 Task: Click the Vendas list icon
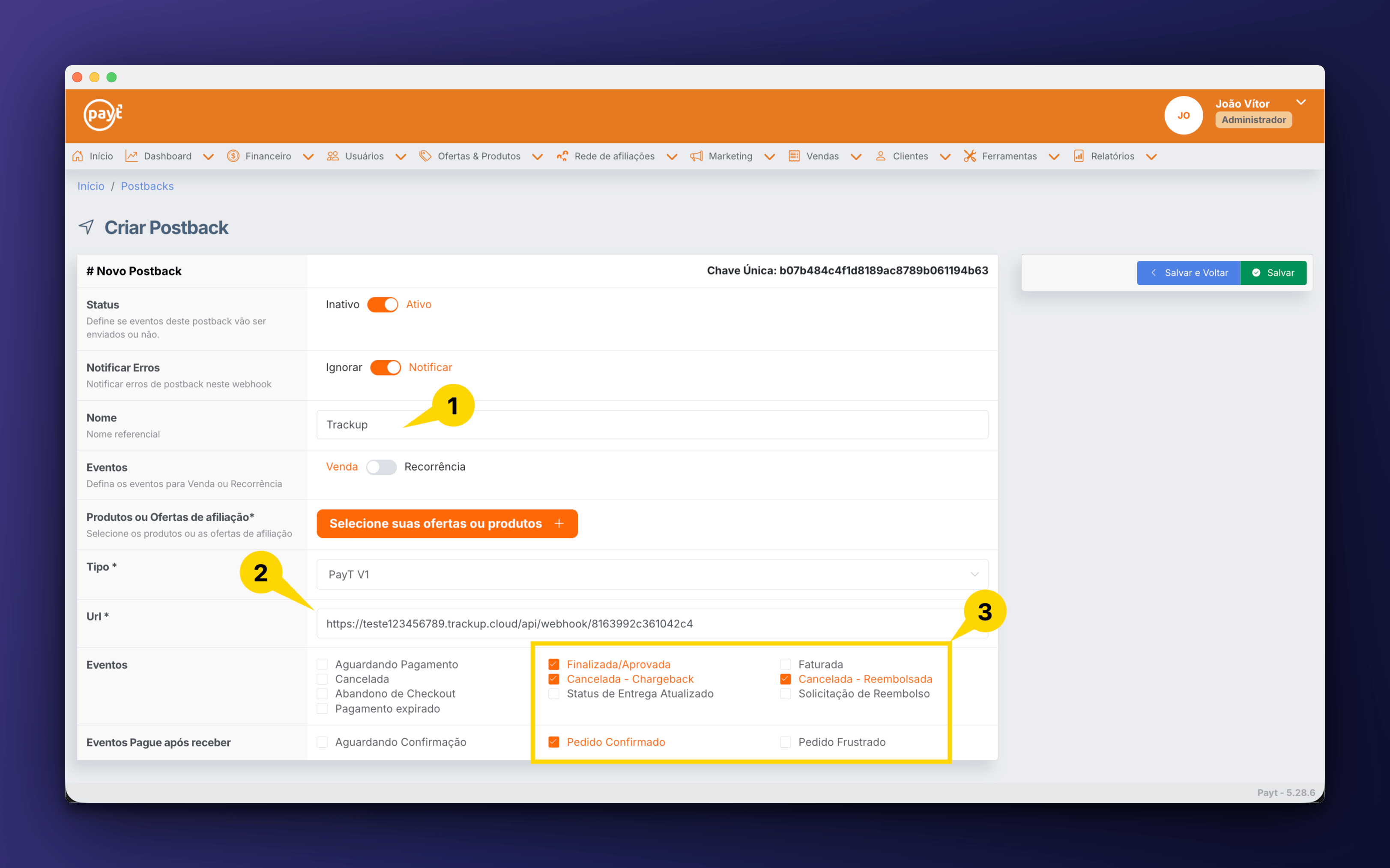[x=794, y=156]
